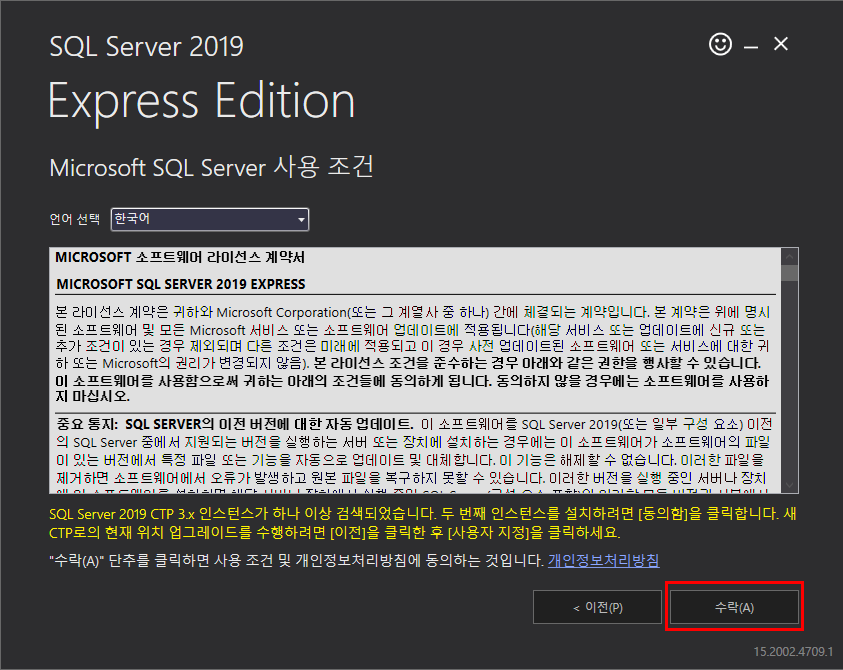This screenshot has height=670, width=843.
Task: Minimize the SQL Server installer window
Action: [751, 47]
